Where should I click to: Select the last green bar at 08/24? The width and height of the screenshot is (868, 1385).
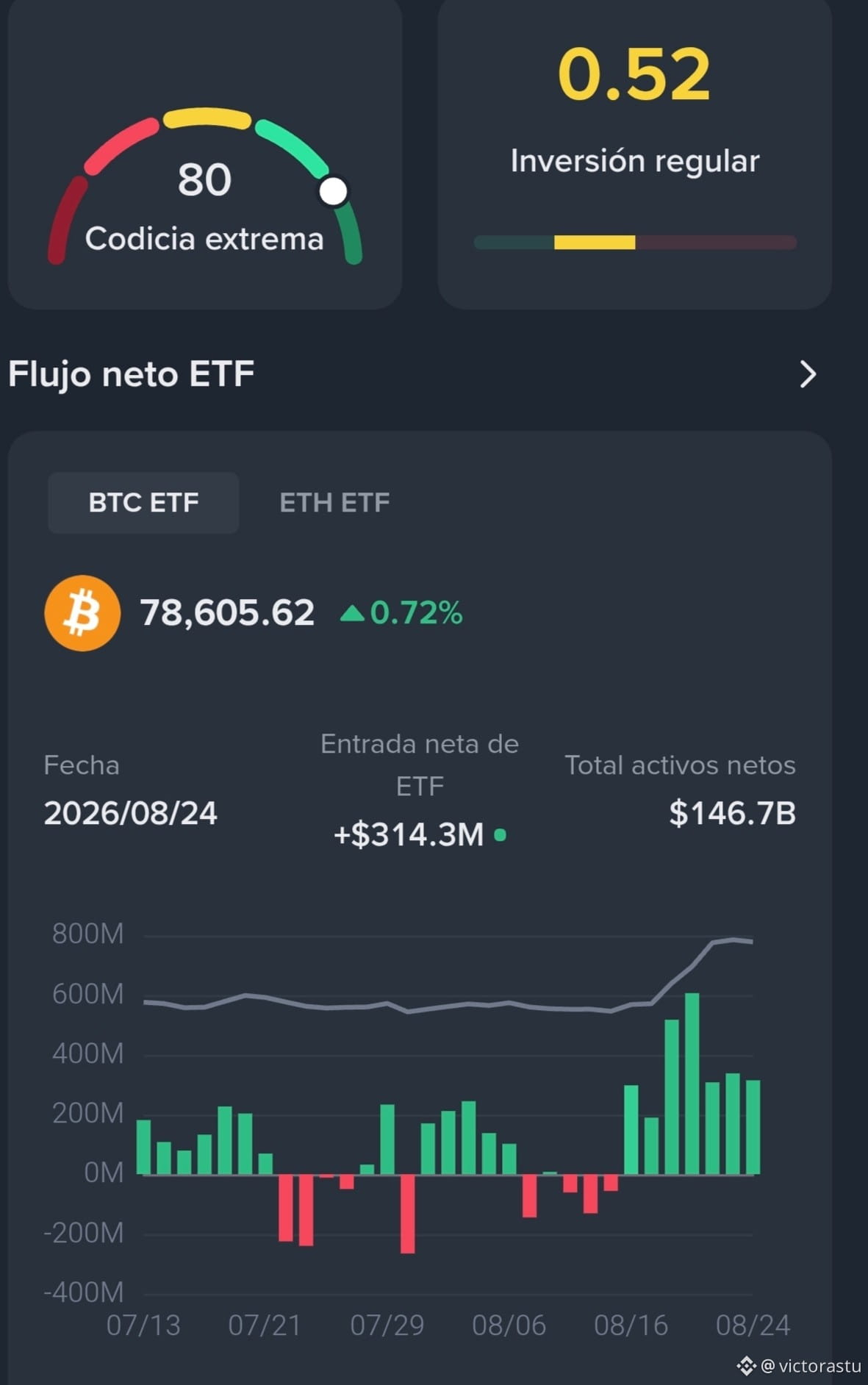tap(753, 1126)
